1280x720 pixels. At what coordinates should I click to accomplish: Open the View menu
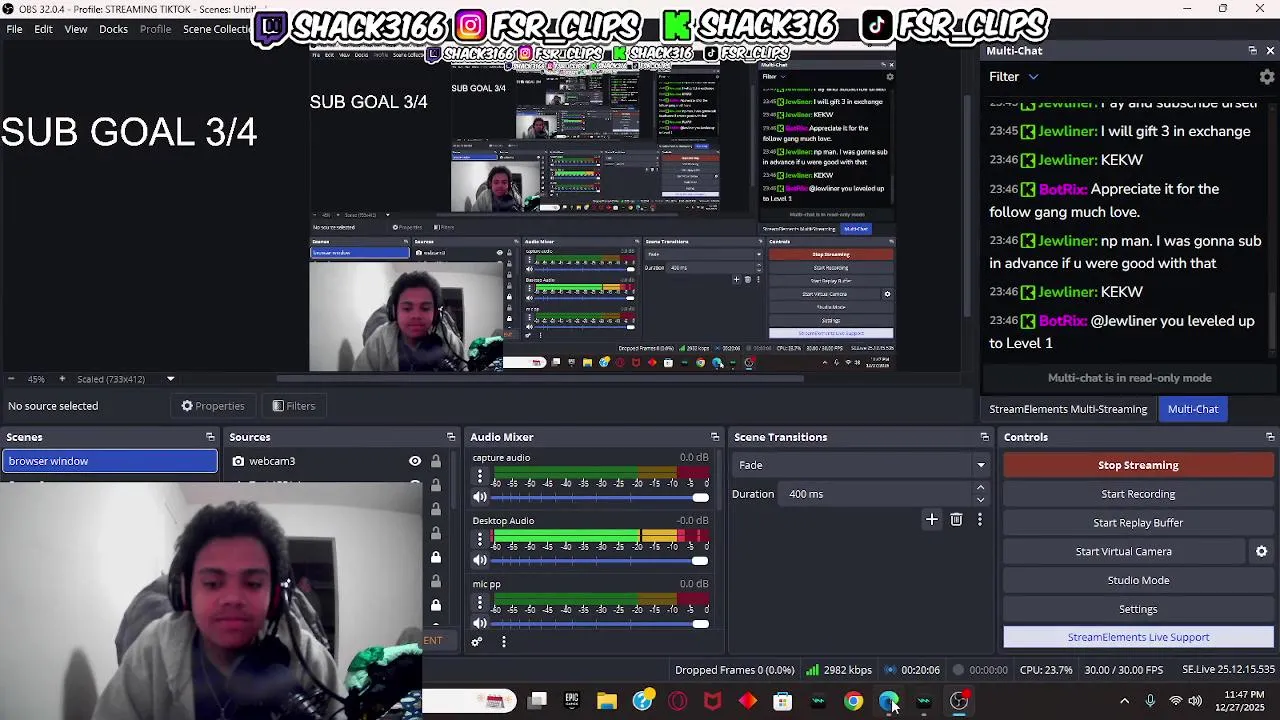[76, 29]
